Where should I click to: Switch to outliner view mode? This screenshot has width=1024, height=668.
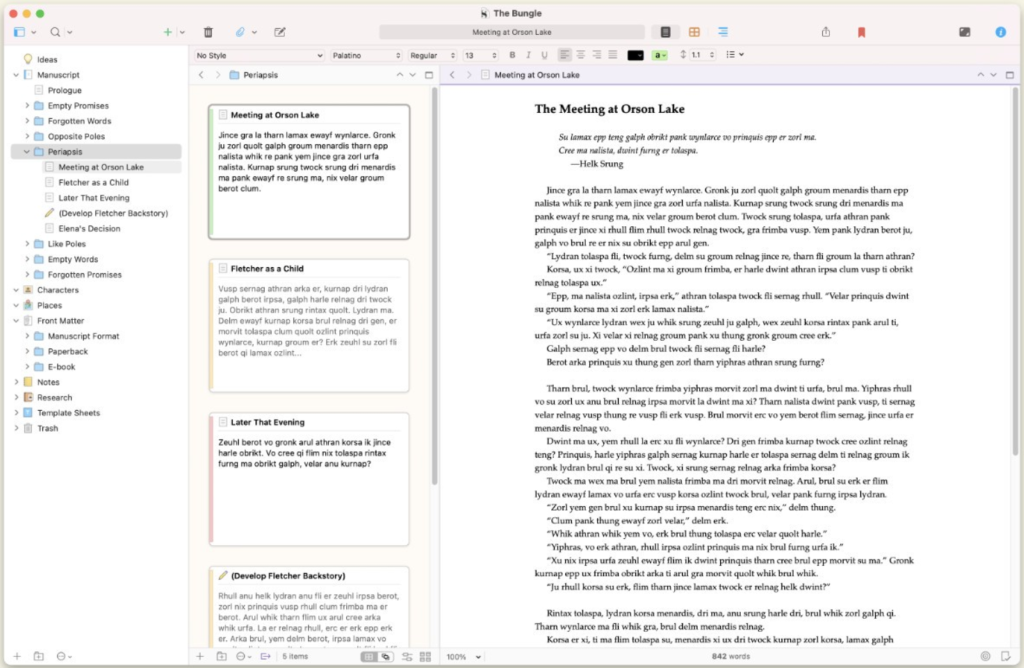coord(723,32)
